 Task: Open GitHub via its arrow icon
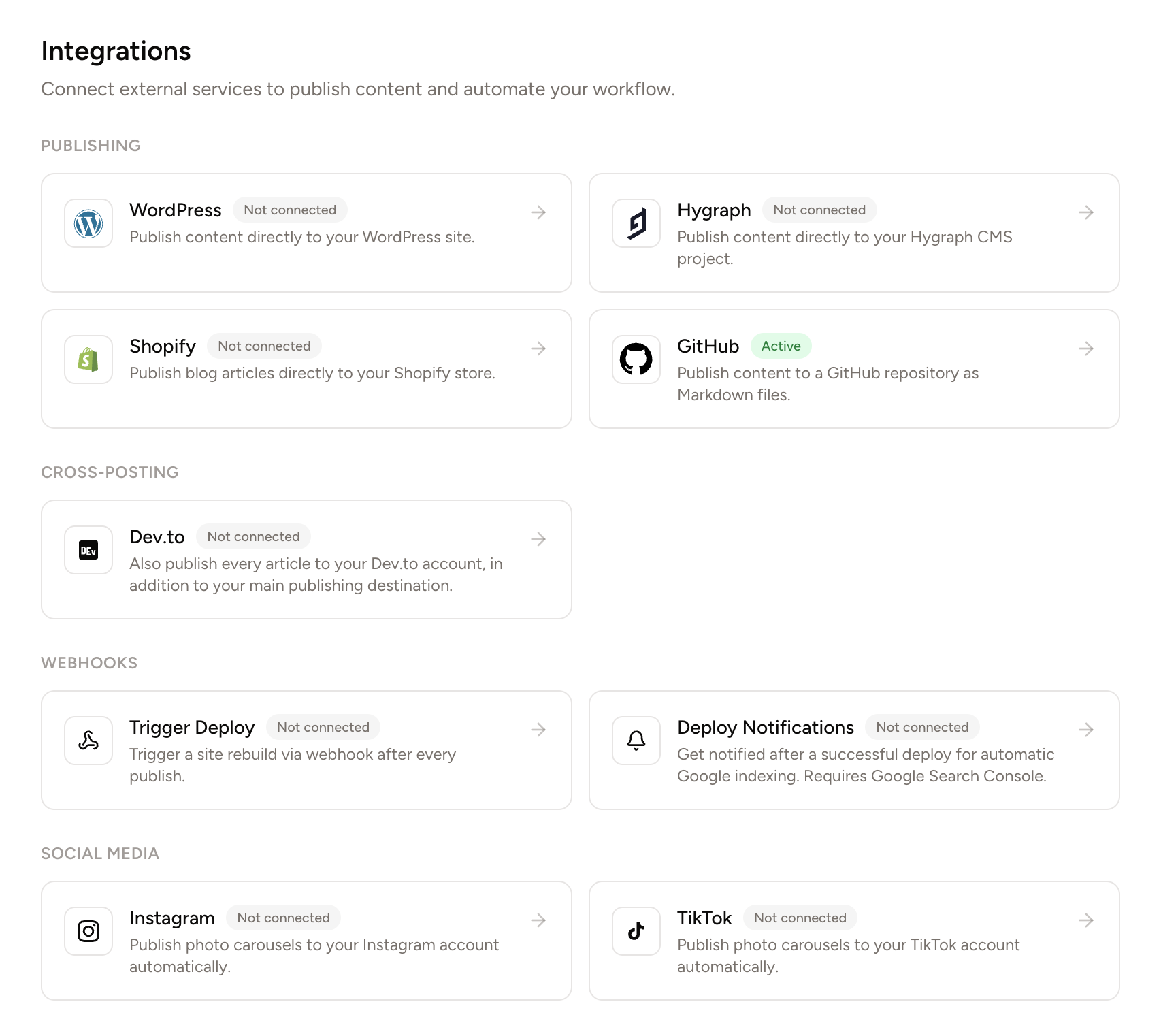pos(1086,349)
